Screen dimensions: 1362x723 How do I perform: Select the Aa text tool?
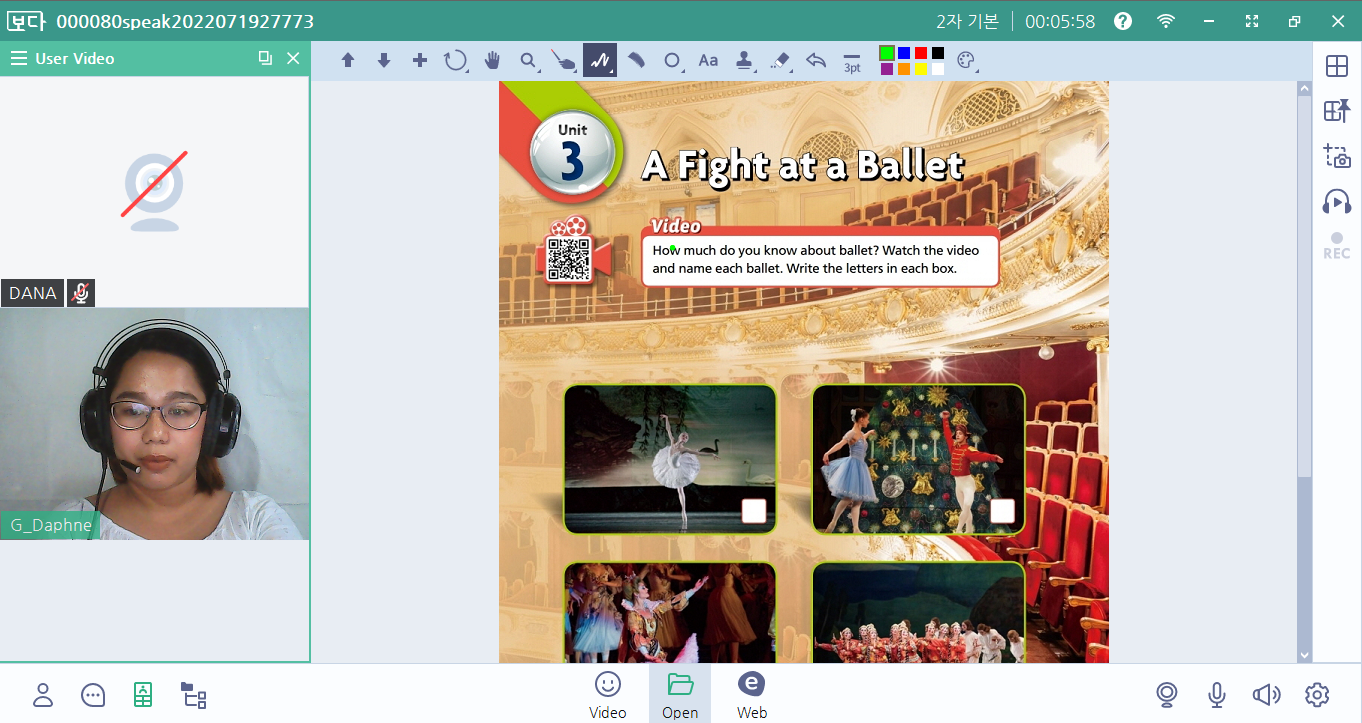point(708,60)
